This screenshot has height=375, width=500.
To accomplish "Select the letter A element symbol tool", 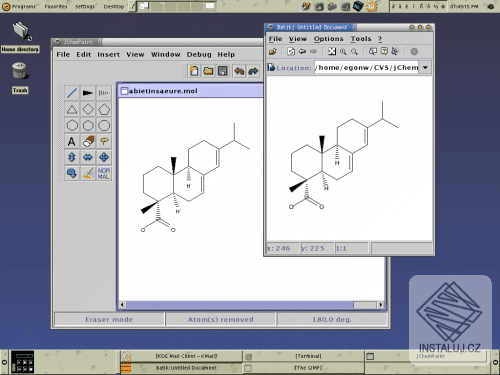I will [72, 141].
